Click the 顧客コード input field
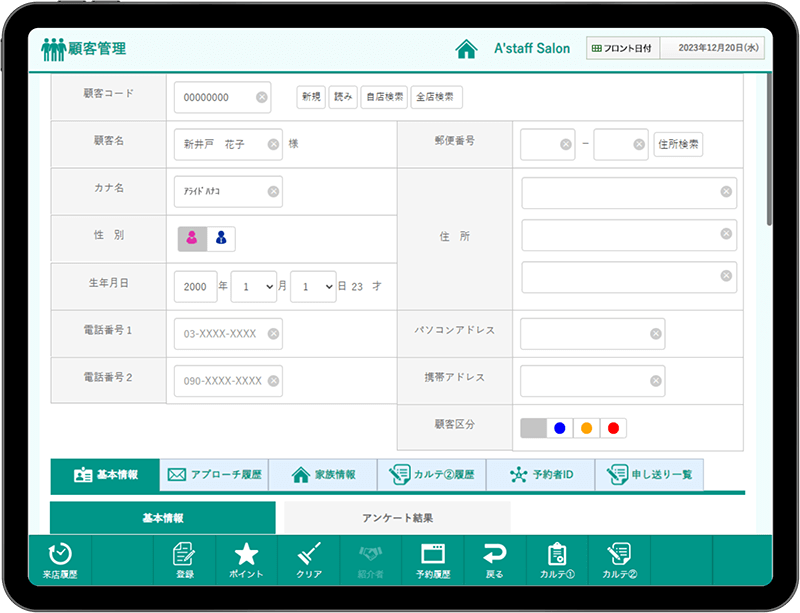The height and width of the screenshot is (613, 800). coord(222,97)
